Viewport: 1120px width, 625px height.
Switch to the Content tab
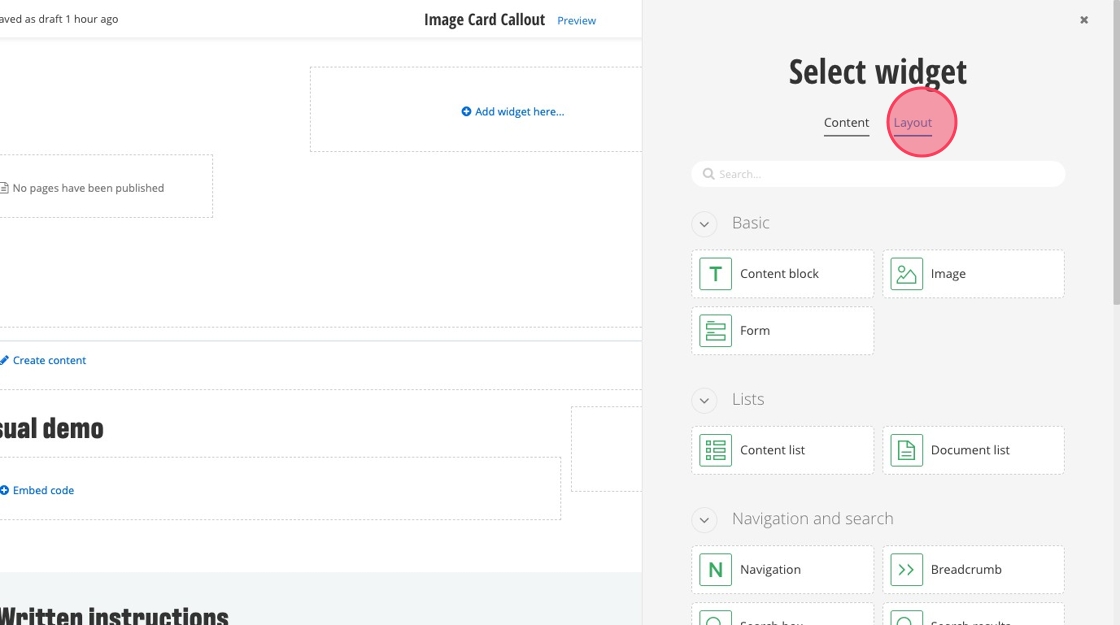tap(846, 123)
